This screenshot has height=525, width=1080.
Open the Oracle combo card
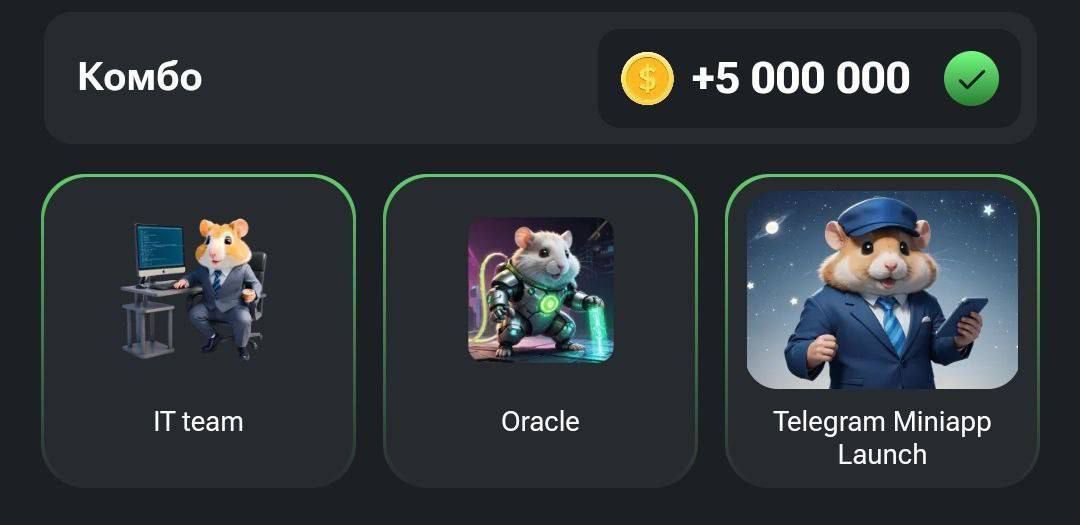tap(541, 331)
